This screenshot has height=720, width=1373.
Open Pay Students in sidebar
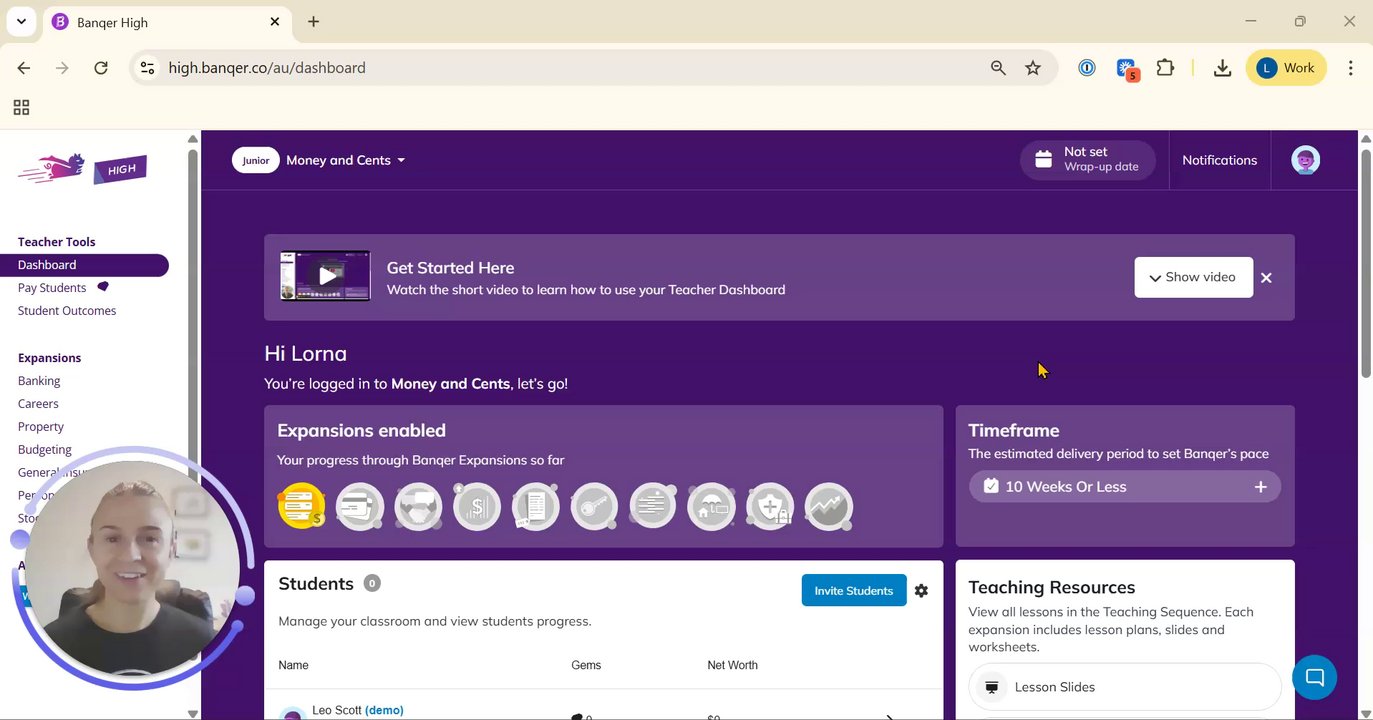[52, 288]
